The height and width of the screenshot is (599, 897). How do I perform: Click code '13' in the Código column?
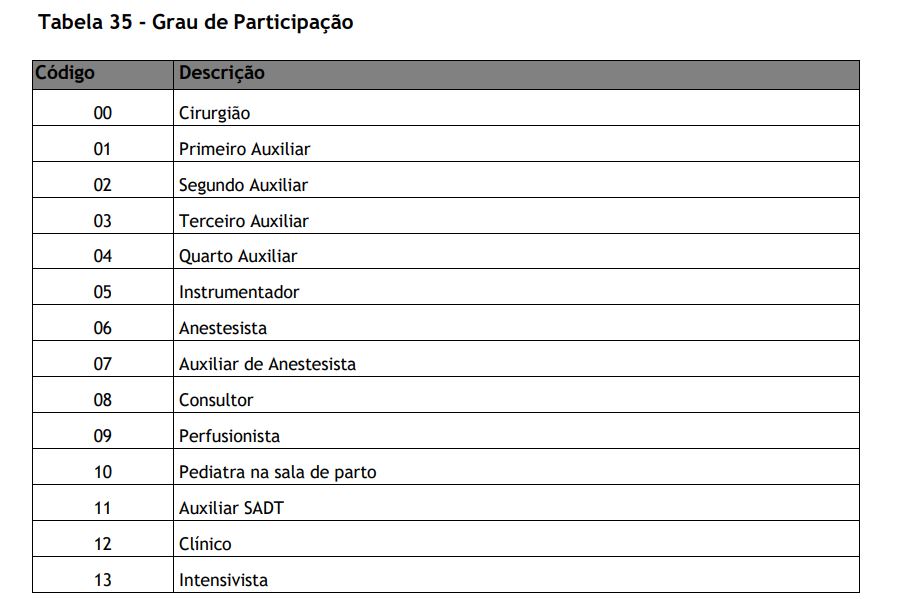click(x=103, y=580)
